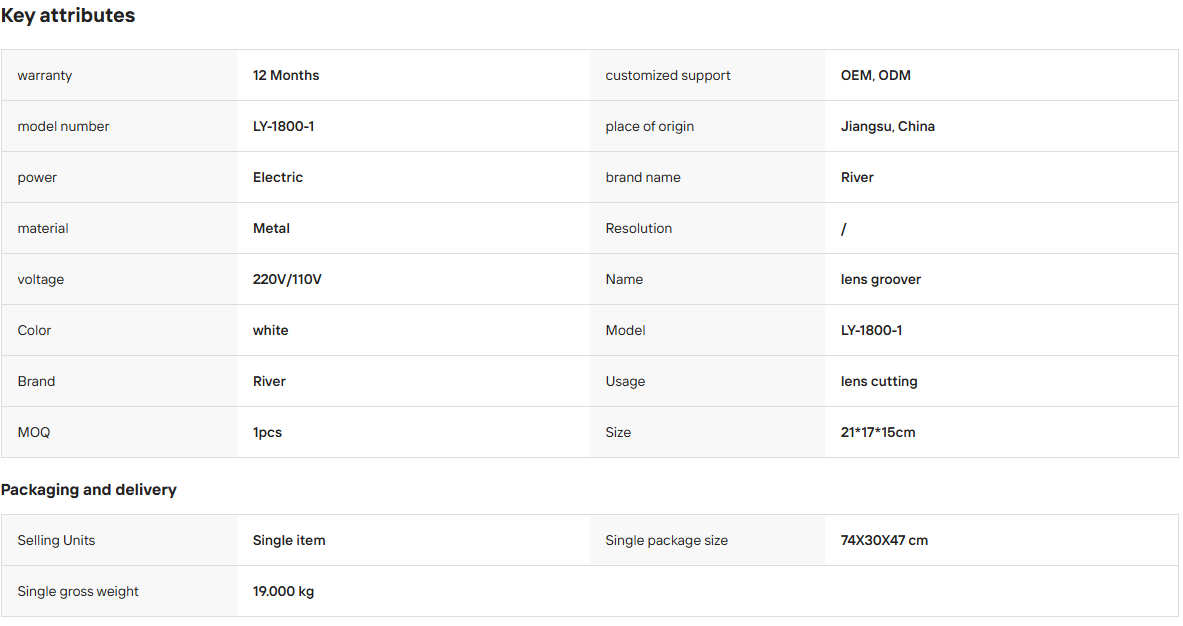Select the 220V/110V voltage value
The height and width of the screenshot is (626, 1183).
[287, 280]
